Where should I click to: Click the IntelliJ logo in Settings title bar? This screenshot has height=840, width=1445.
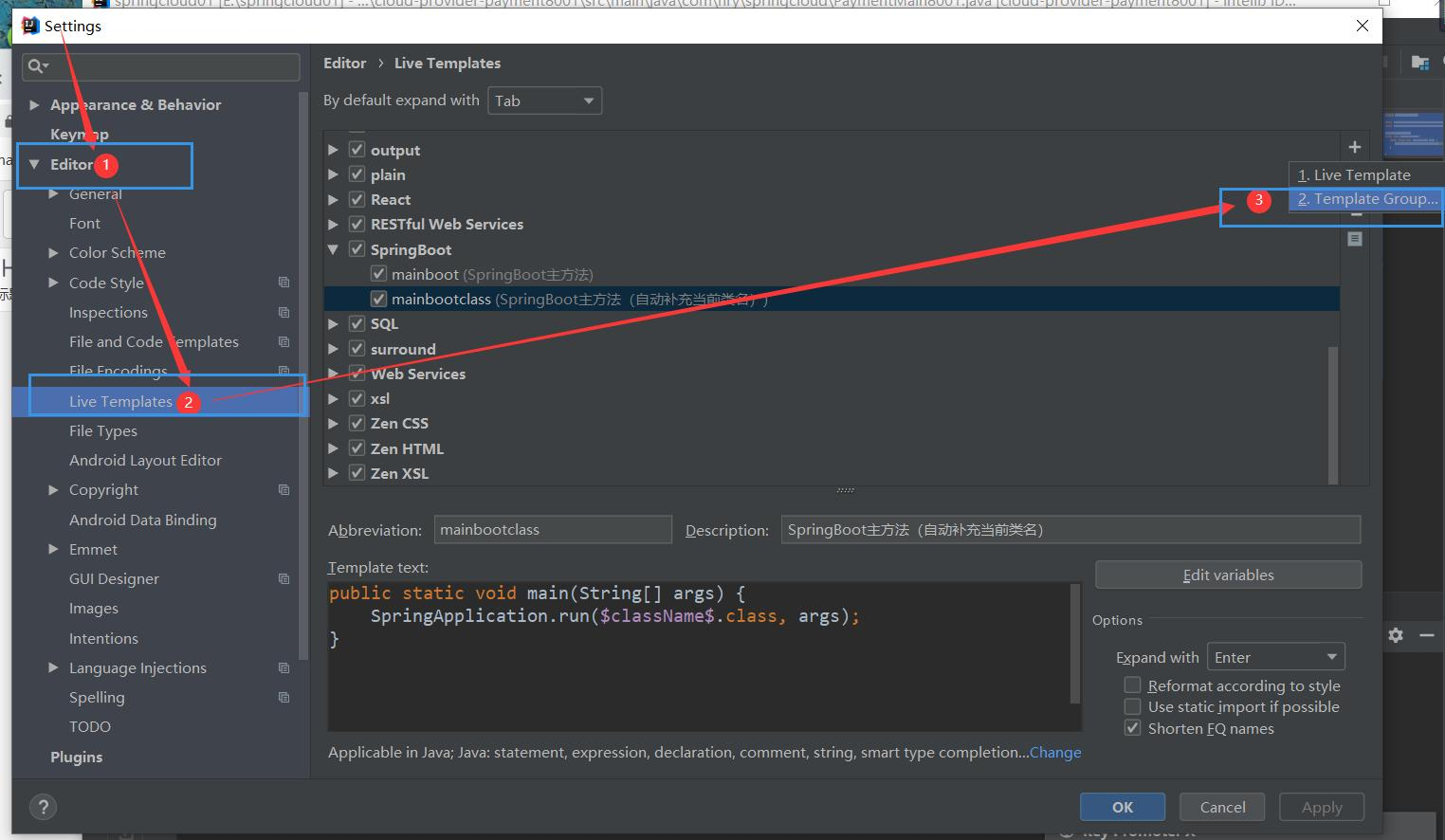click(x=29, y=26)
